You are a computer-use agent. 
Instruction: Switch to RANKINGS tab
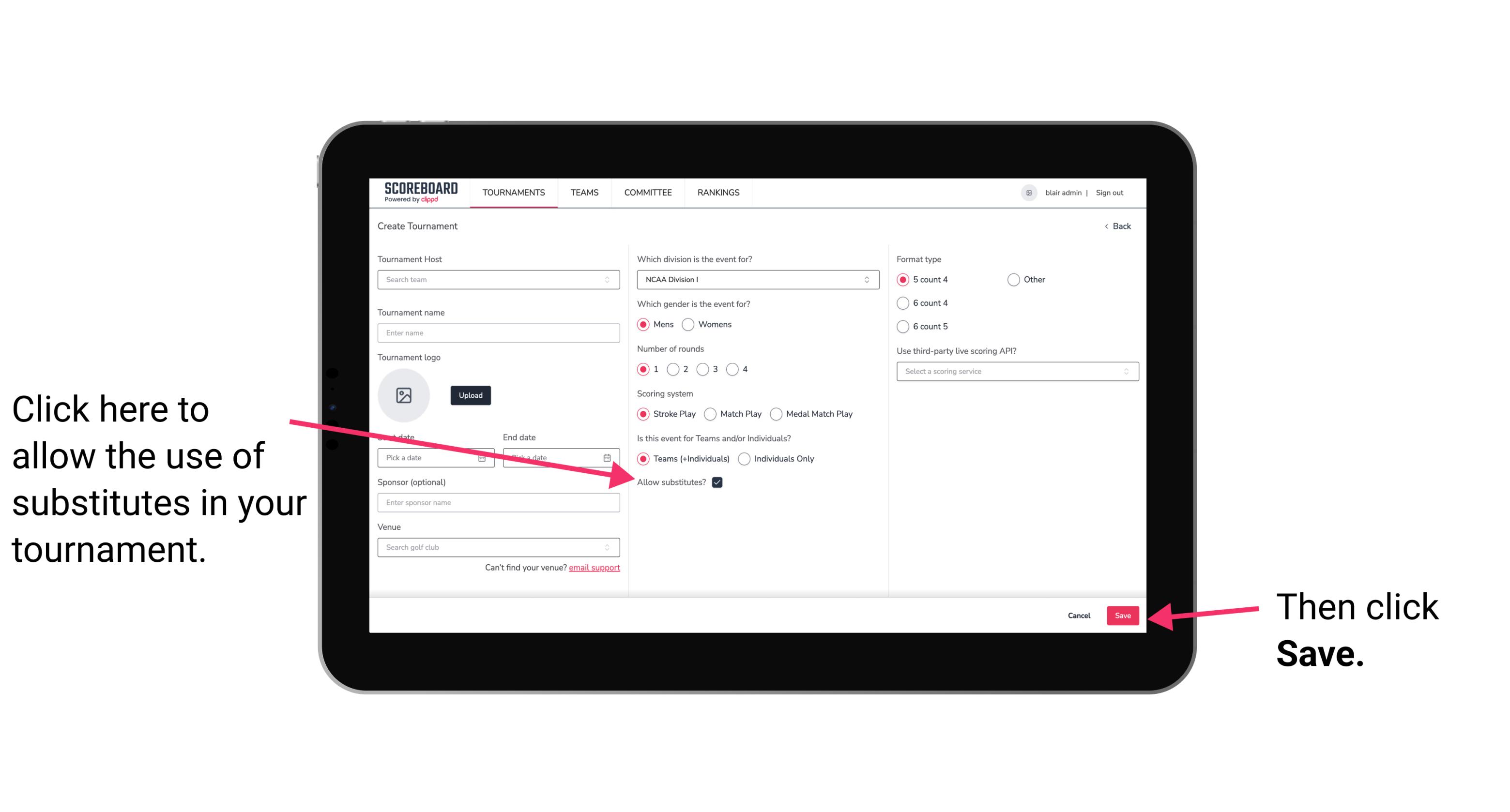(718, 192)
